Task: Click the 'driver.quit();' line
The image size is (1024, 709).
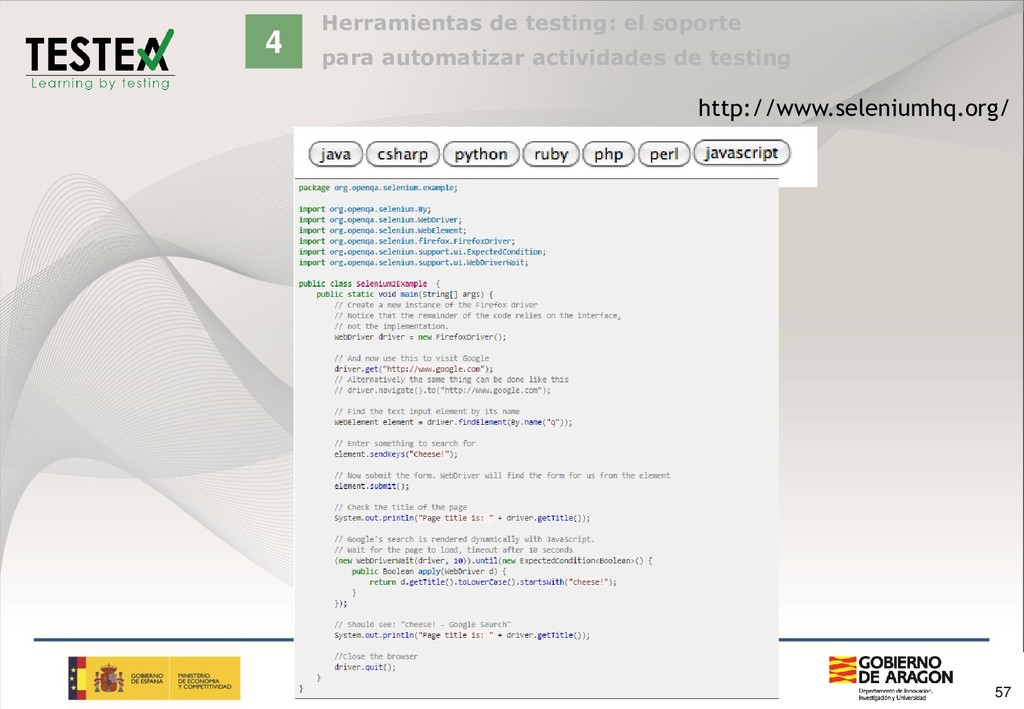Action: point(365,667)
